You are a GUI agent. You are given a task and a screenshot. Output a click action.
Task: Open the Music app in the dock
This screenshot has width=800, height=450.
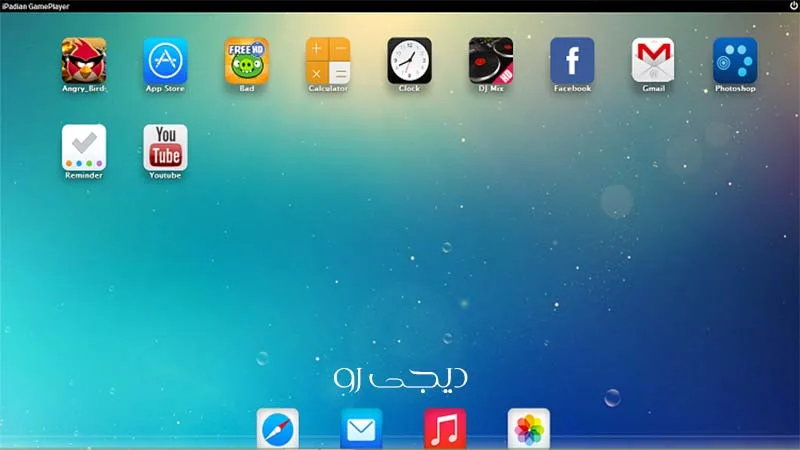click(x=445, y=429)
